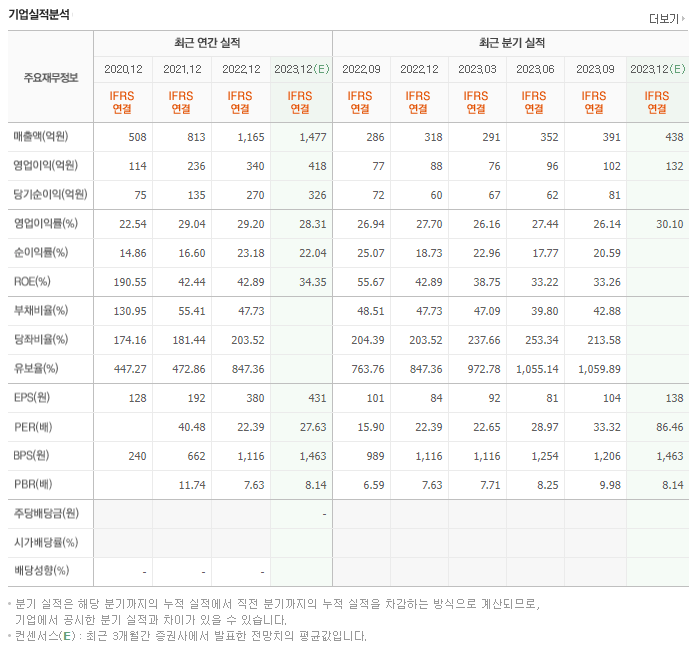
Task: Select the PBR(배) row label
Action: coord(33,484)
